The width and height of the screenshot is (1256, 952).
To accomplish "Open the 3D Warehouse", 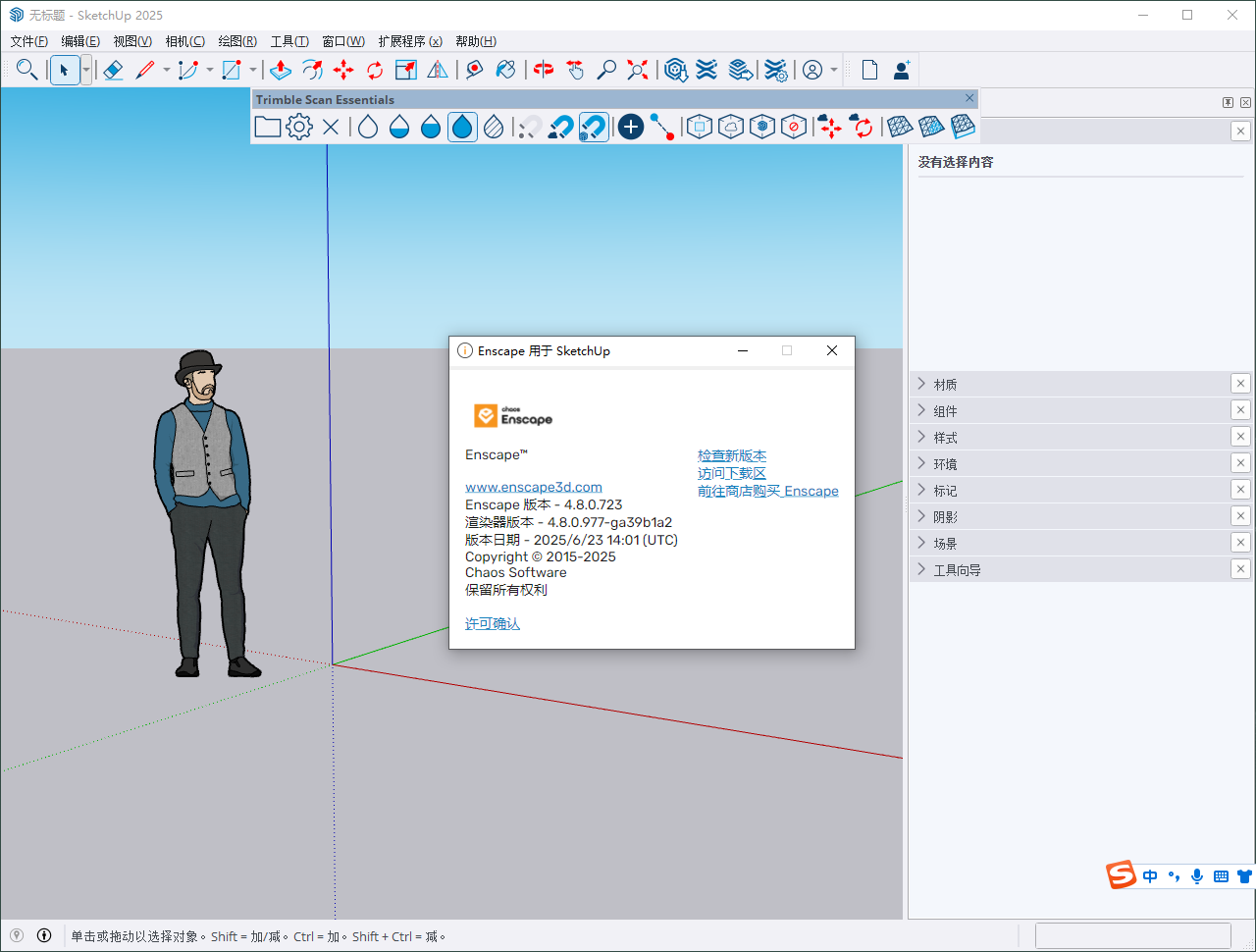I will pos(675,70).
